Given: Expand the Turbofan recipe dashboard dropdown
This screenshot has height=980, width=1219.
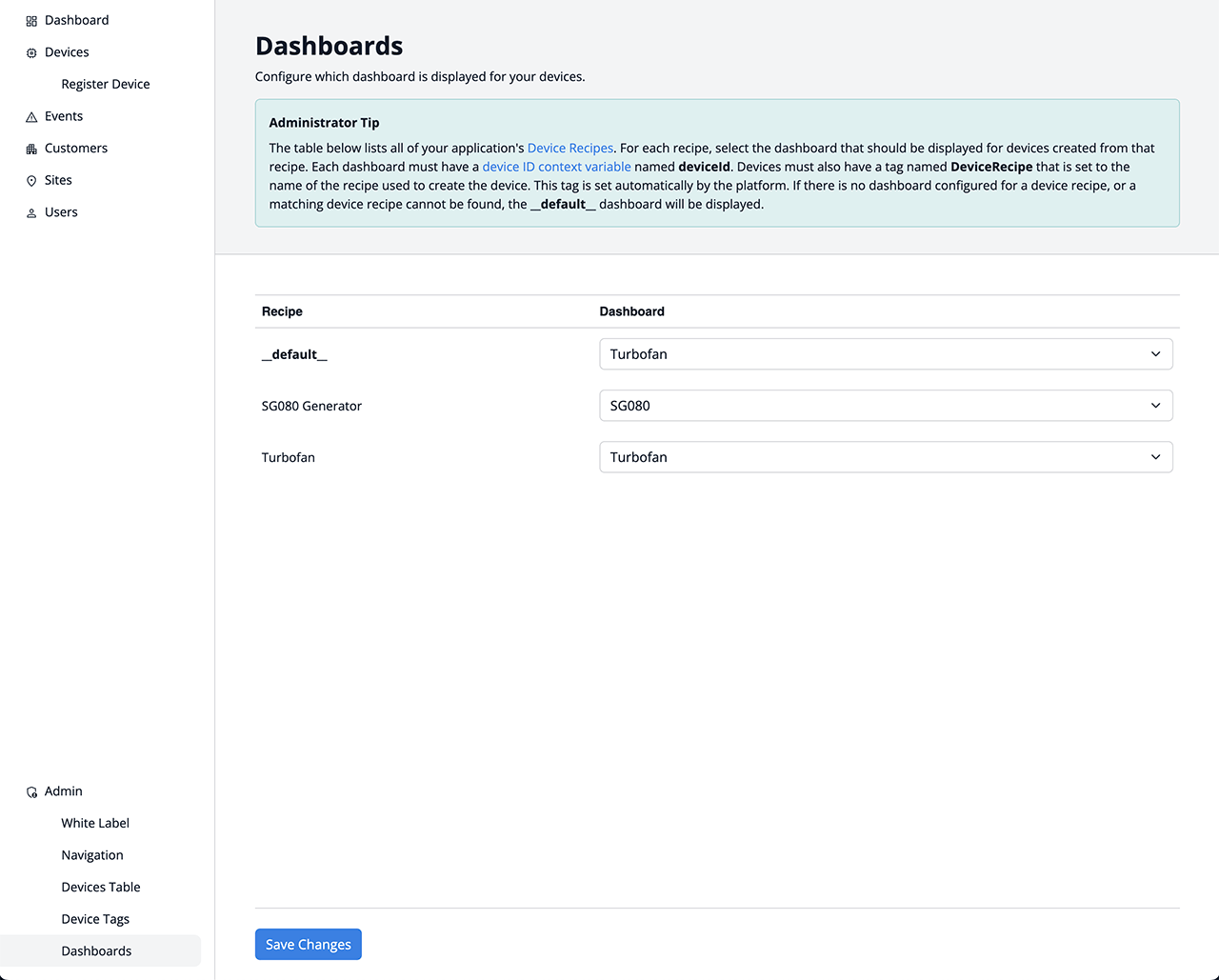Looking at the screenshot, I should tap(885, 457).
